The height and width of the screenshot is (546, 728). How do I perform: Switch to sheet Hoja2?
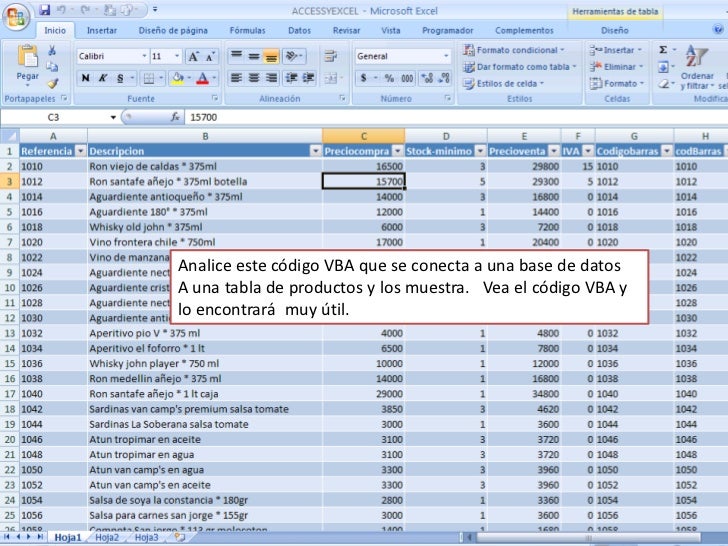point(107,537)
